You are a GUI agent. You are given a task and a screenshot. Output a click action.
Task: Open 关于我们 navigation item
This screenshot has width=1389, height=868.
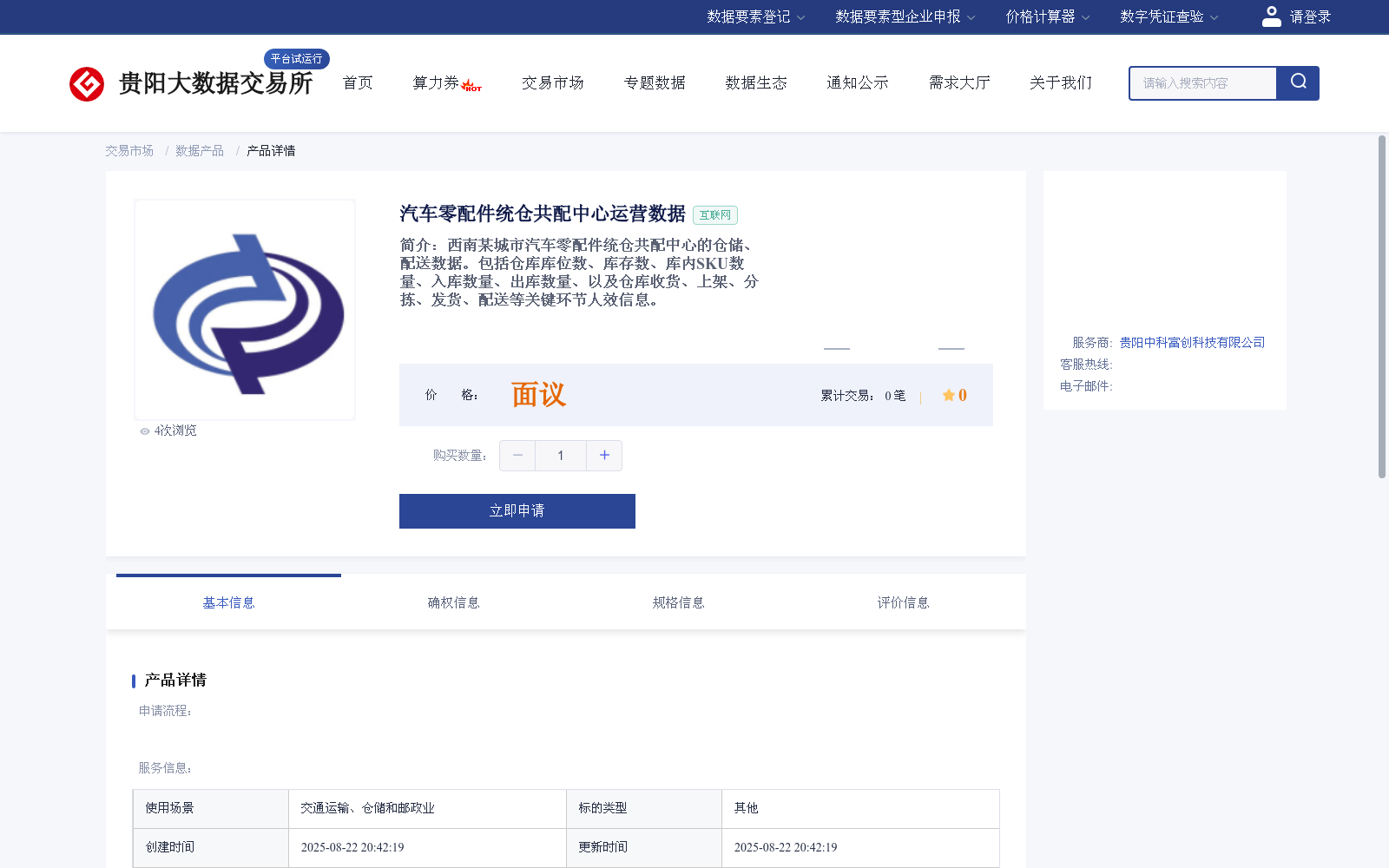[1061, 82]
